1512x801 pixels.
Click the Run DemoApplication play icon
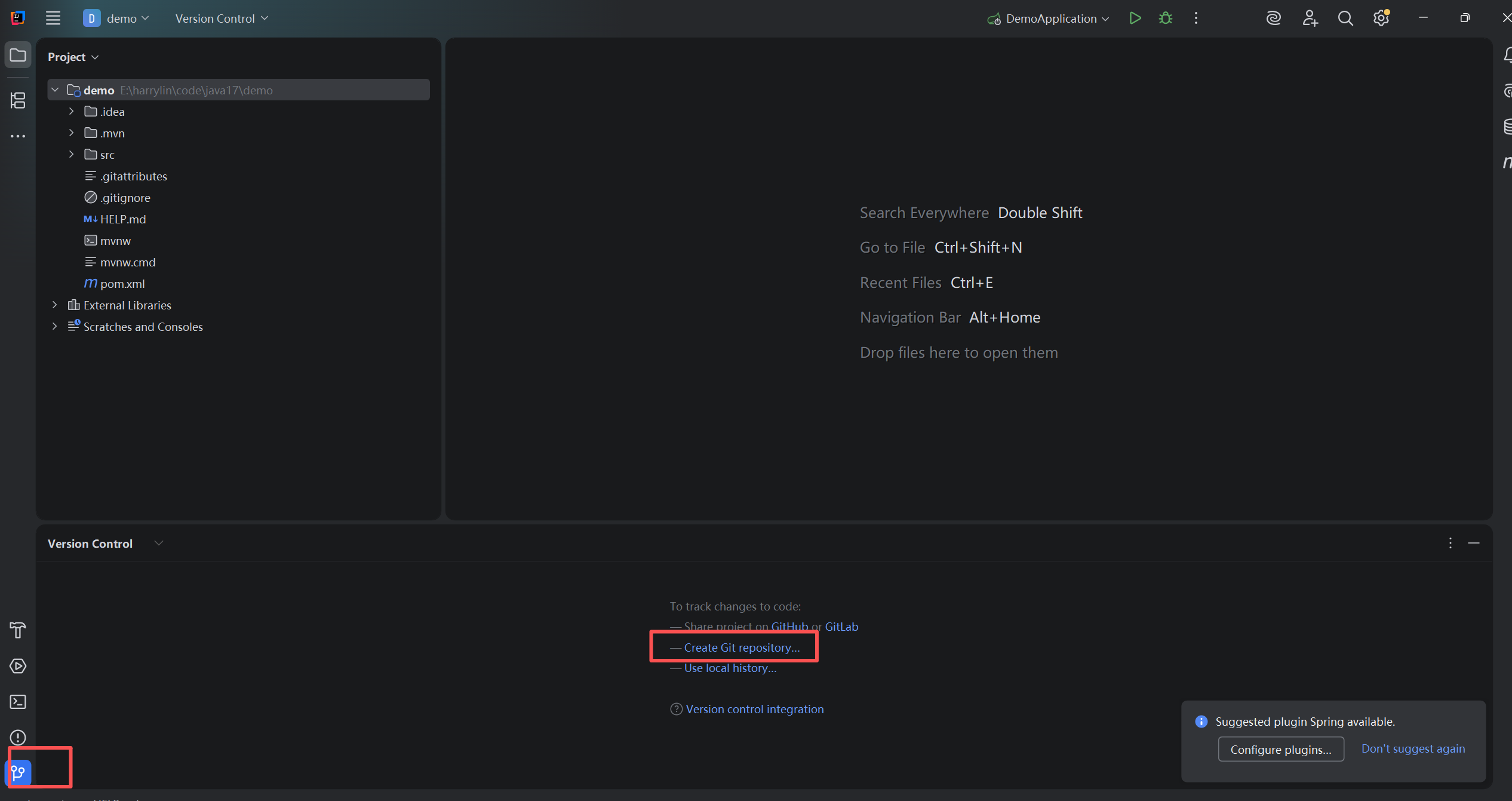(x=1135, y=19)
